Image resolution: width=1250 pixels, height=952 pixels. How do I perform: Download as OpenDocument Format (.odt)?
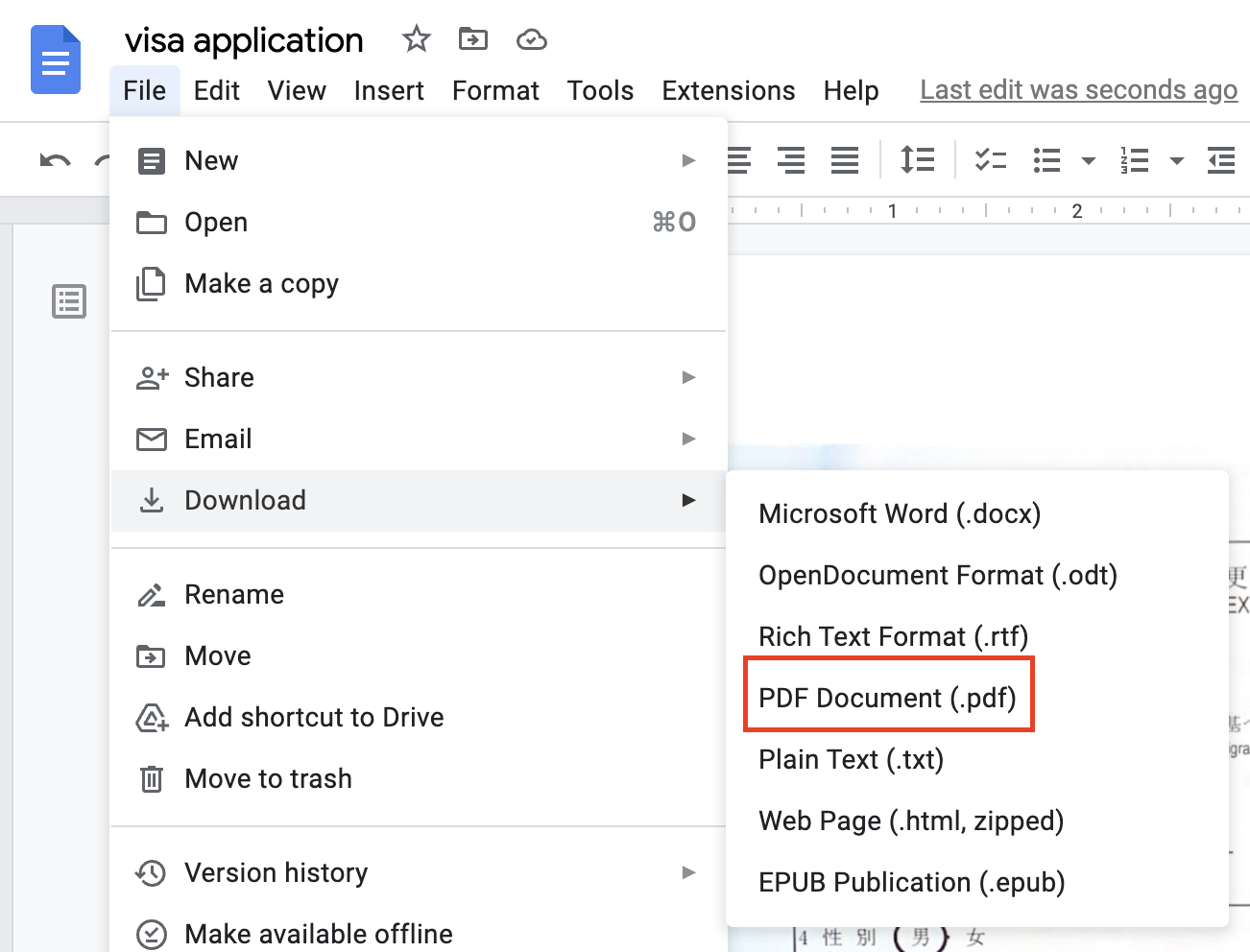(x=977, y=575)
